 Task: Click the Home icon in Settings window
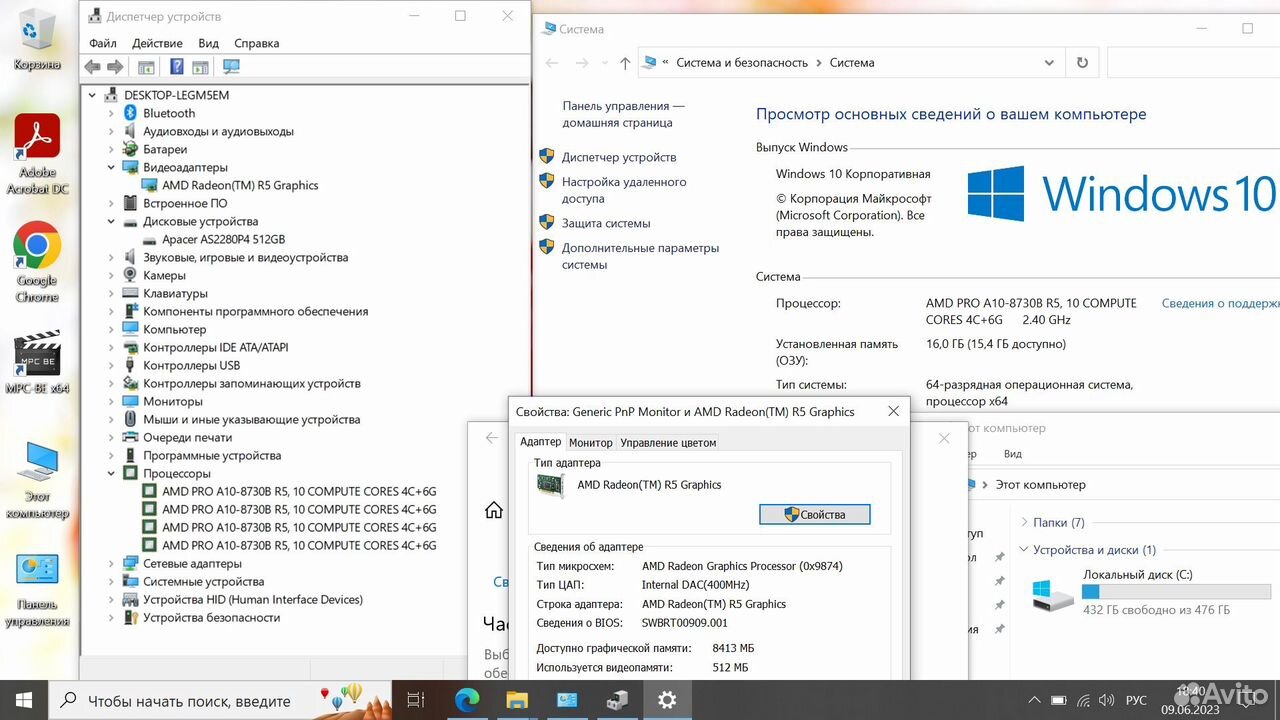[494, 510]
